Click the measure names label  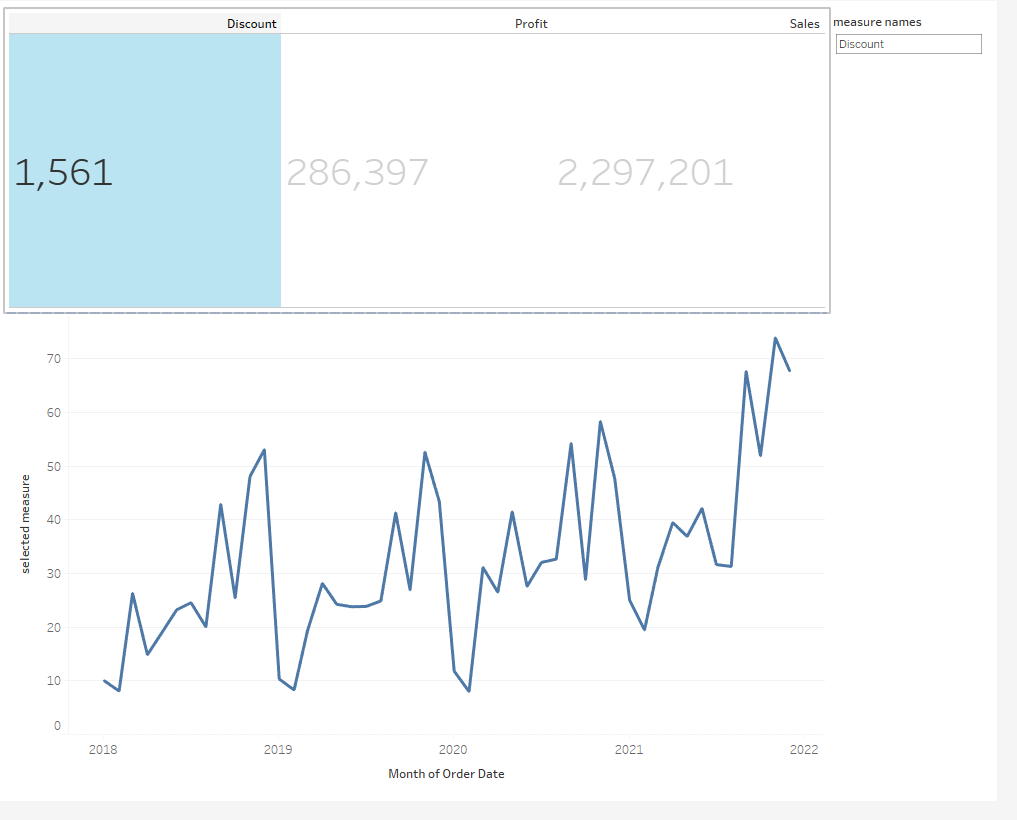coord(878,21)
